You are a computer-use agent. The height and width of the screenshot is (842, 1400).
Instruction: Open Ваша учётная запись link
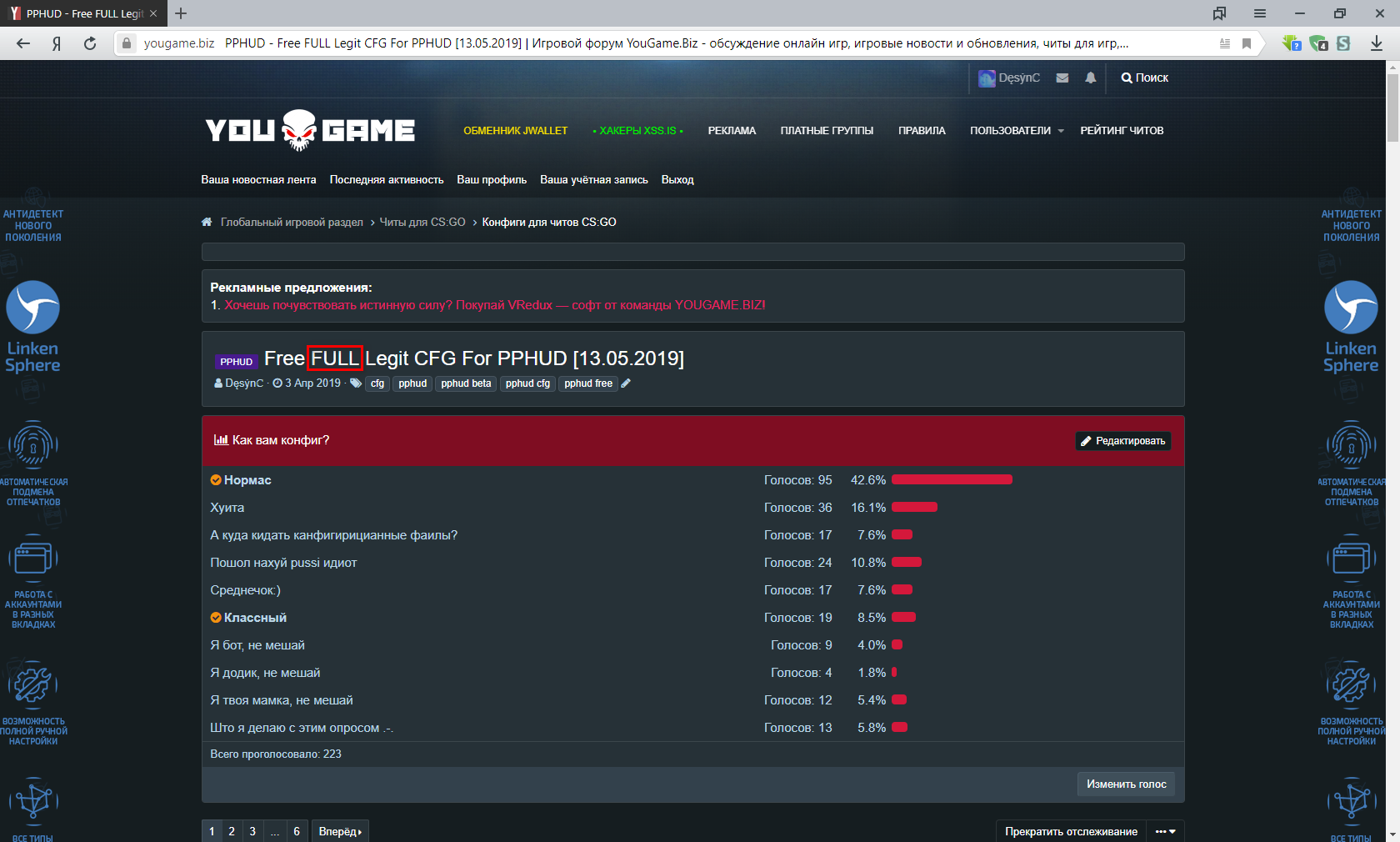594,179
